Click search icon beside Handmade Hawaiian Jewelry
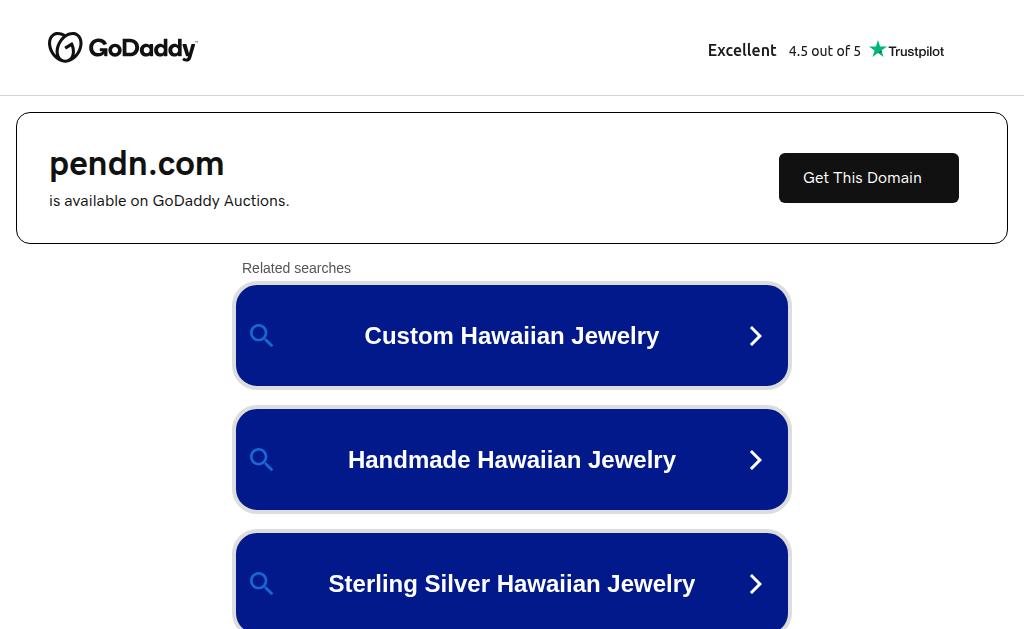The image size is (1024, 629). point(261,460)
